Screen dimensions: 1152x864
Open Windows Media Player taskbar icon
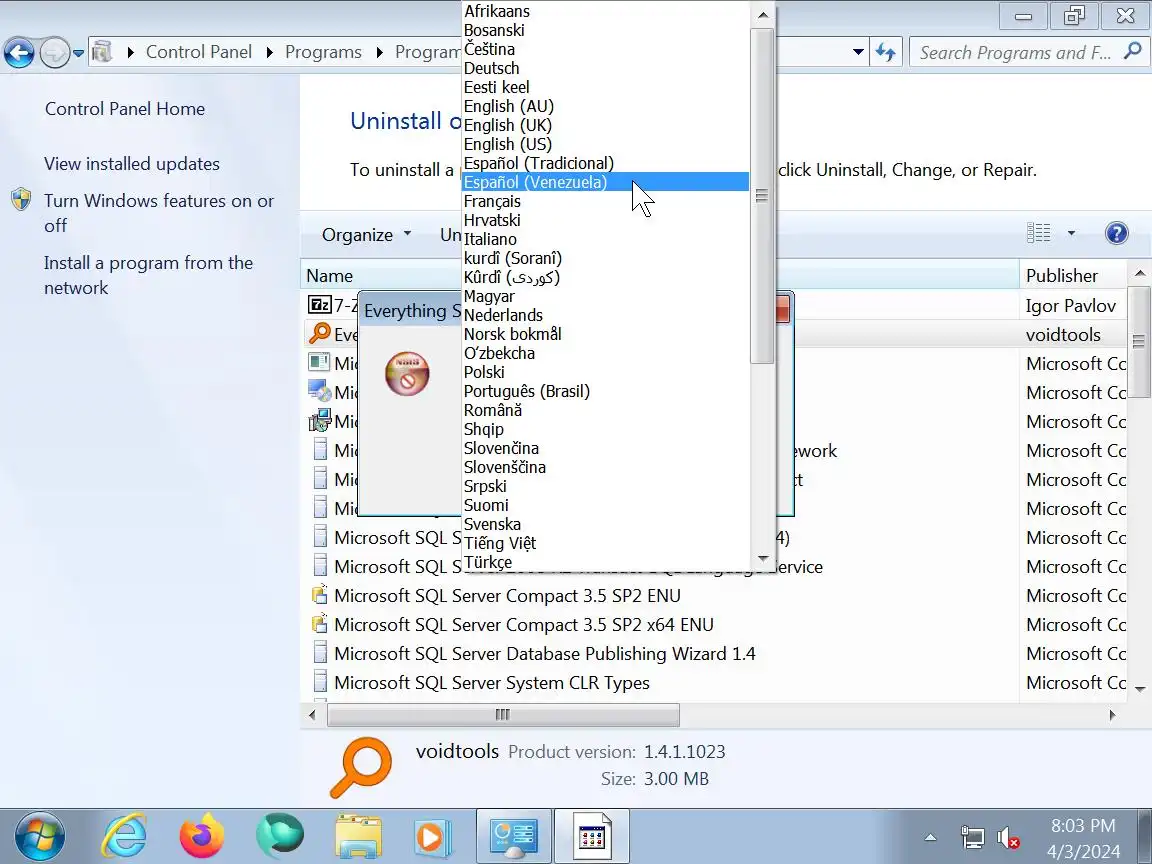pyautogui.click(x=433, y=836)
